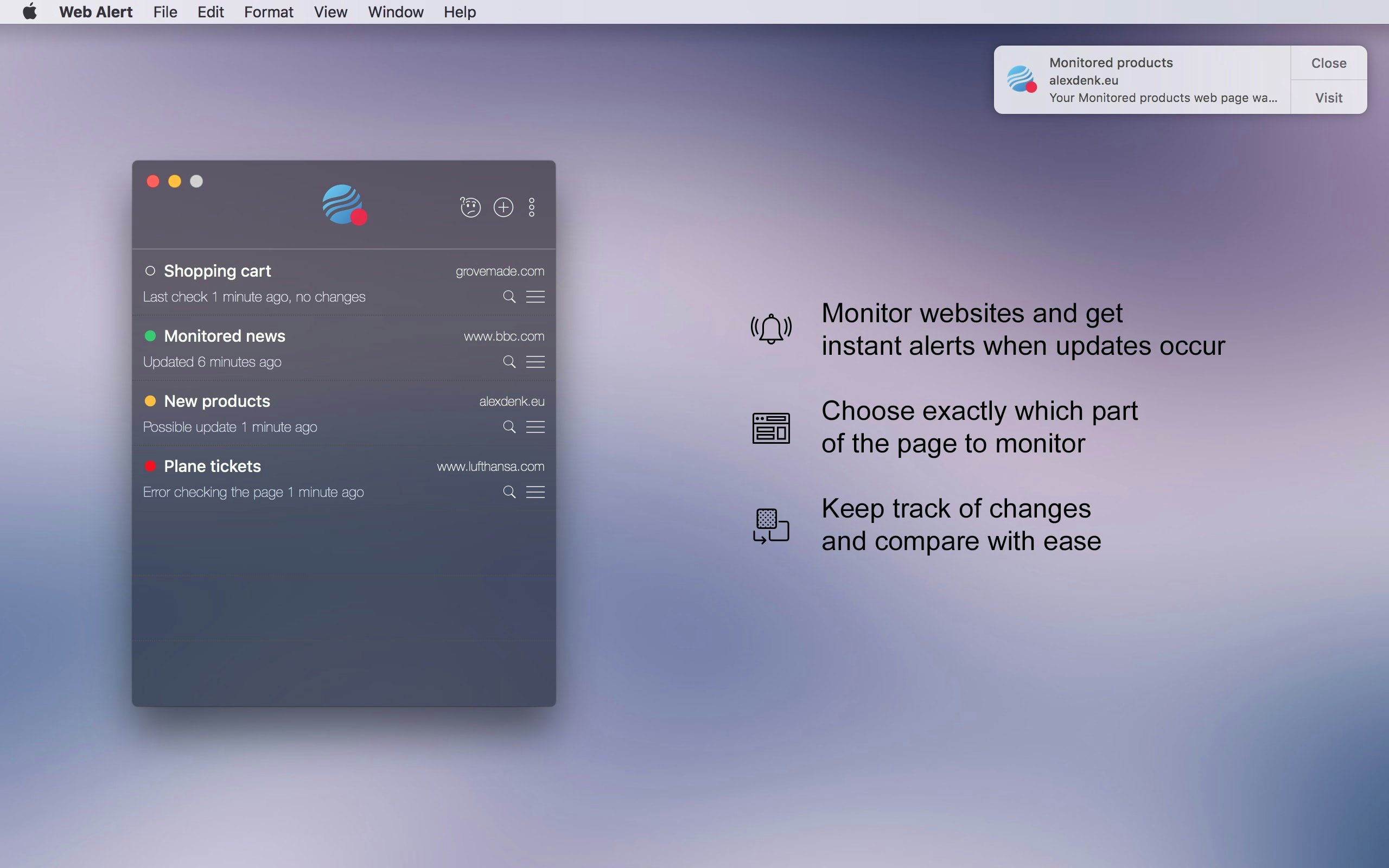Click the yellow New products status dot

pyautogui.click(x=150, y=401)
